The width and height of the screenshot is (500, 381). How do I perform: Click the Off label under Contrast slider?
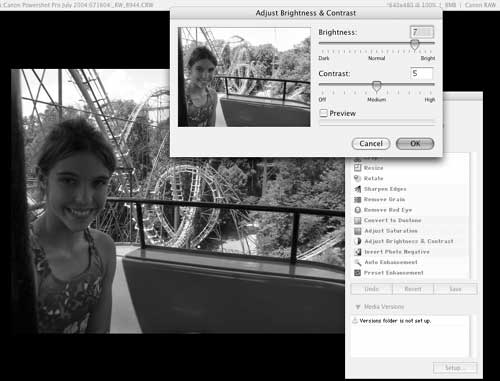[322, 100]
